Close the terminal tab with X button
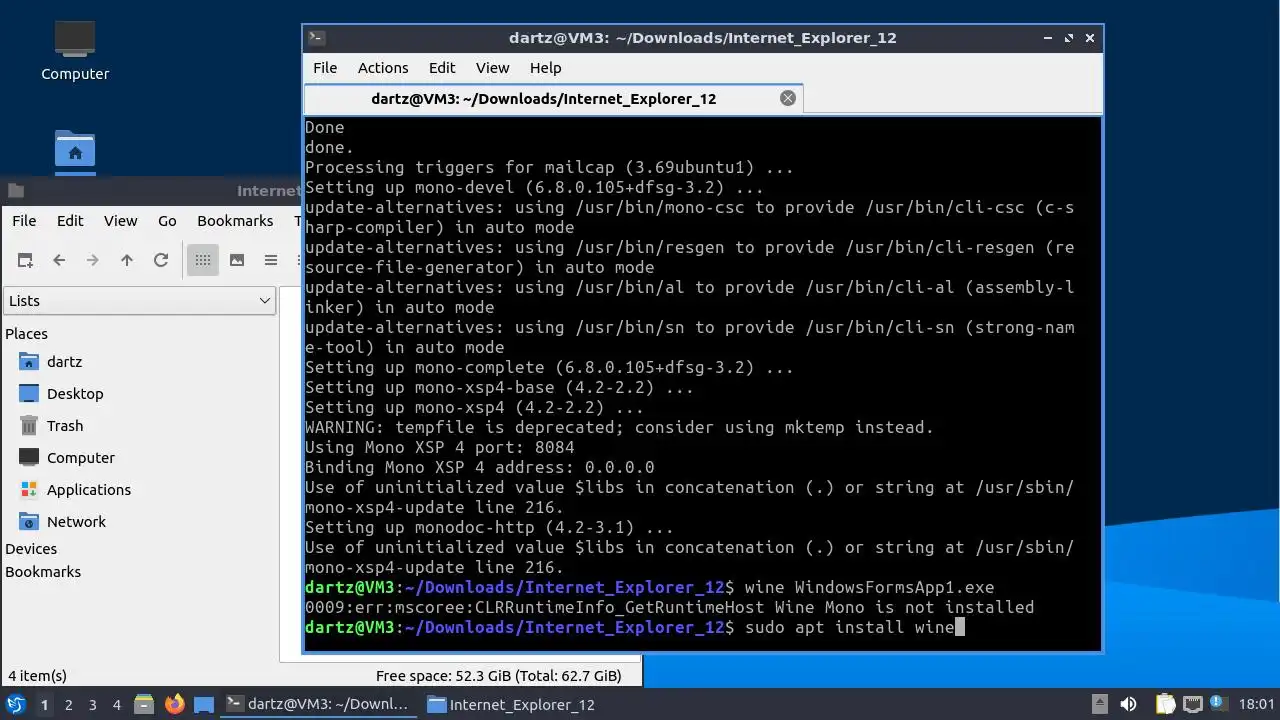Viewport: 1280px width, 720px height. click(788, 98)
